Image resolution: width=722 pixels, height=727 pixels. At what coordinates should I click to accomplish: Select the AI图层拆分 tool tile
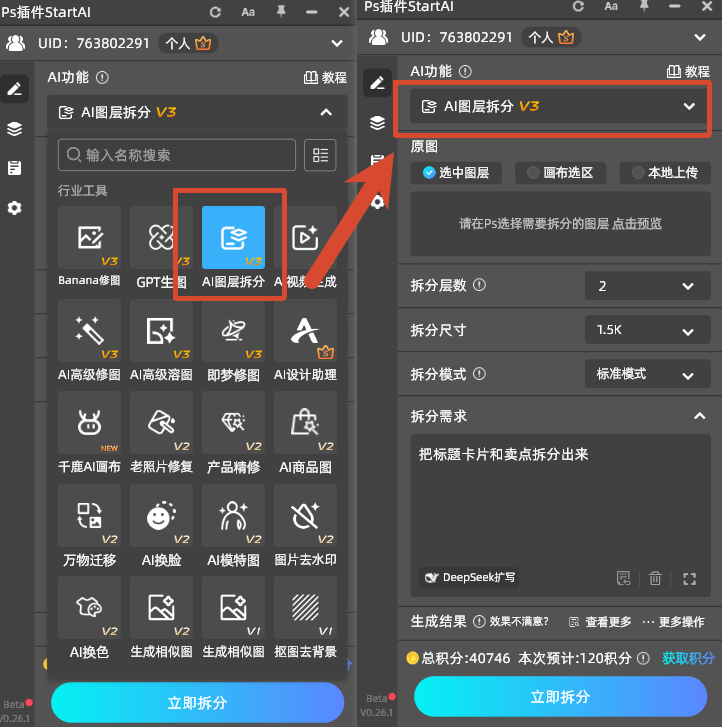pos(233,247)
